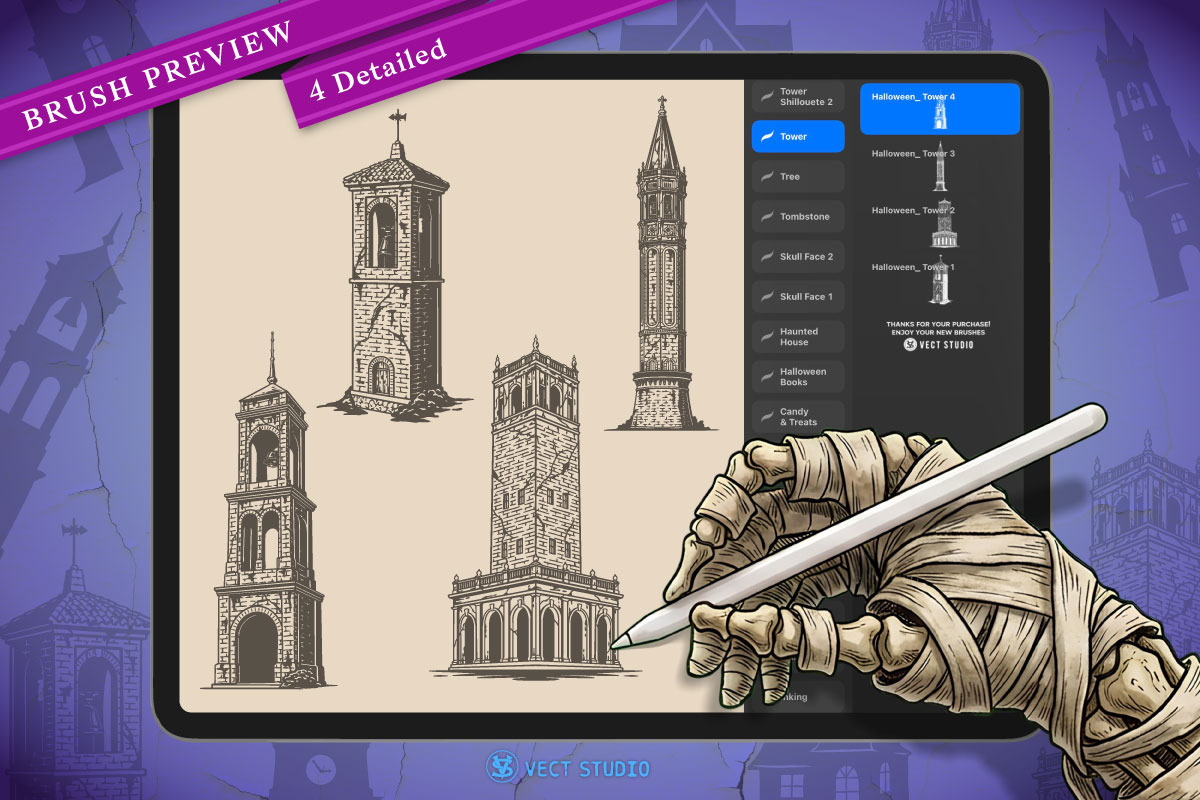
Task: Open the Candy & Treats brush set
Action: [798, 416]
